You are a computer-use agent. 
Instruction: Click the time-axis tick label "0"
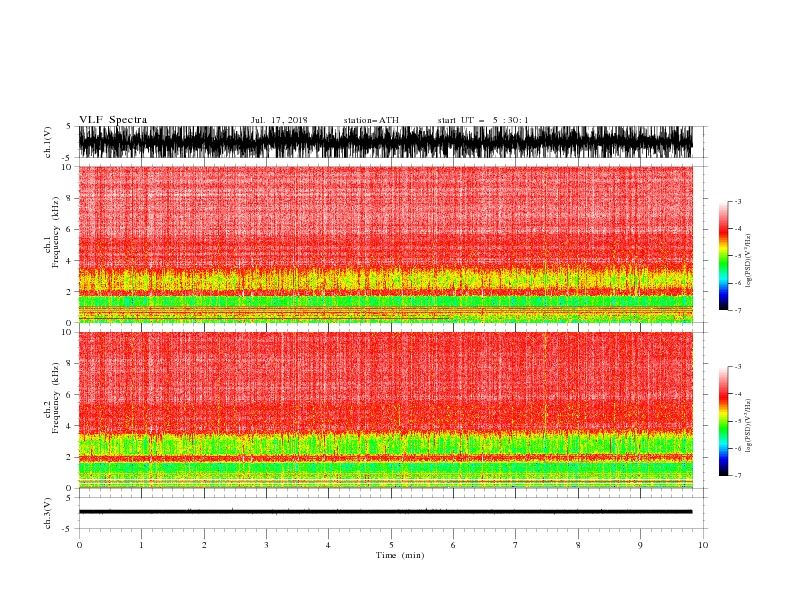click(x=79, y=545)
